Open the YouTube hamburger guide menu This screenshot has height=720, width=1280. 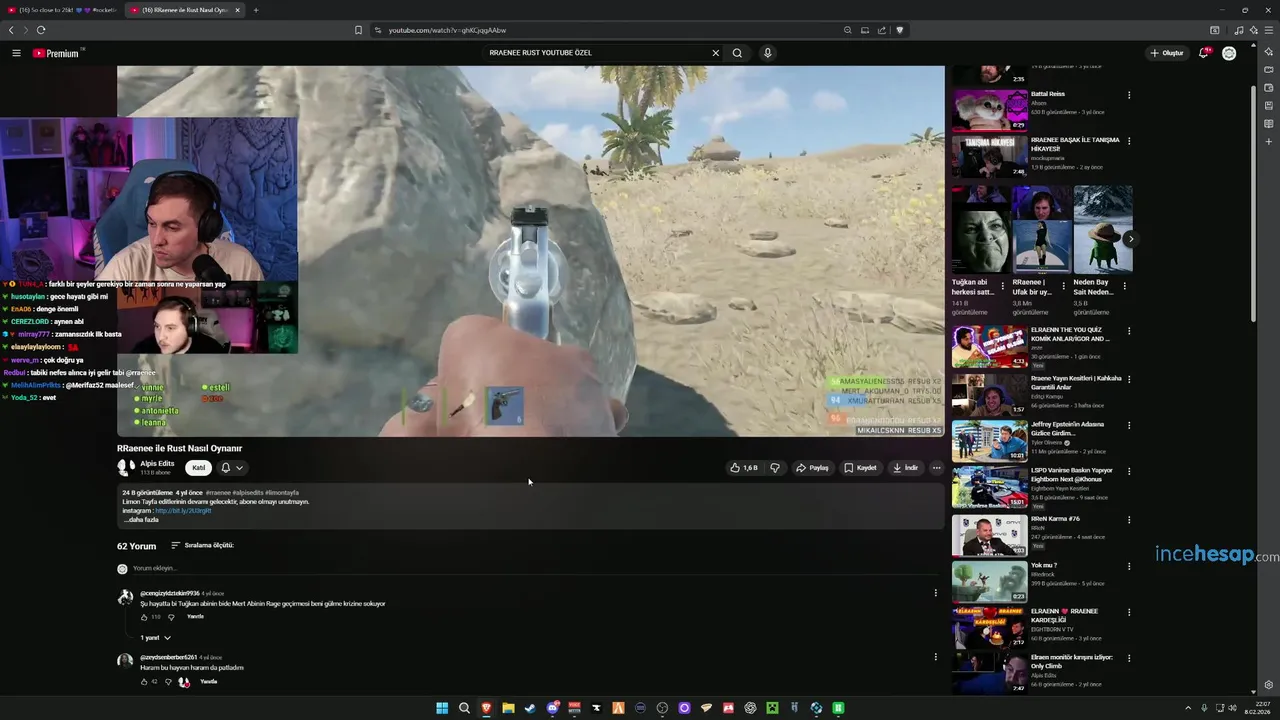point(16,53)
